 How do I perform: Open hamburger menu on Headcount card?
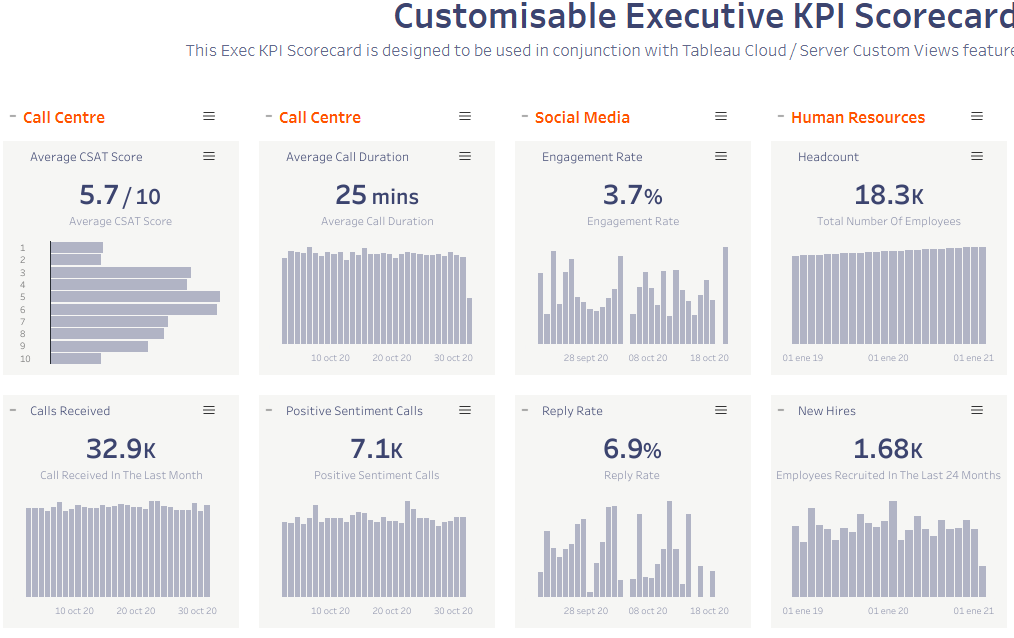pyautogui.click(x=977, y=156)
